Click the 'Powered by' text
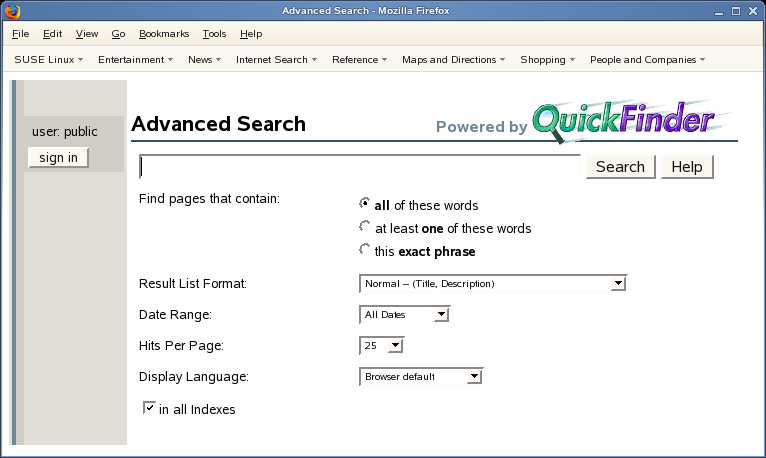This screenshot has height=458, width=766. coord(481,127)
